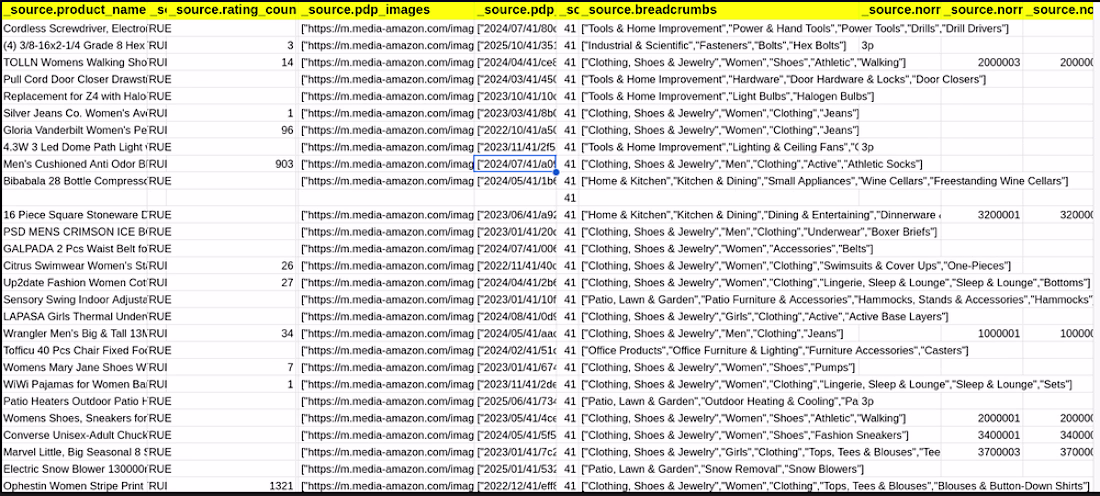The width and height of the screenshot is (1100, 496).
Task: Click rating count 27 in Up2date Fashion row
Action: point(232,283)
